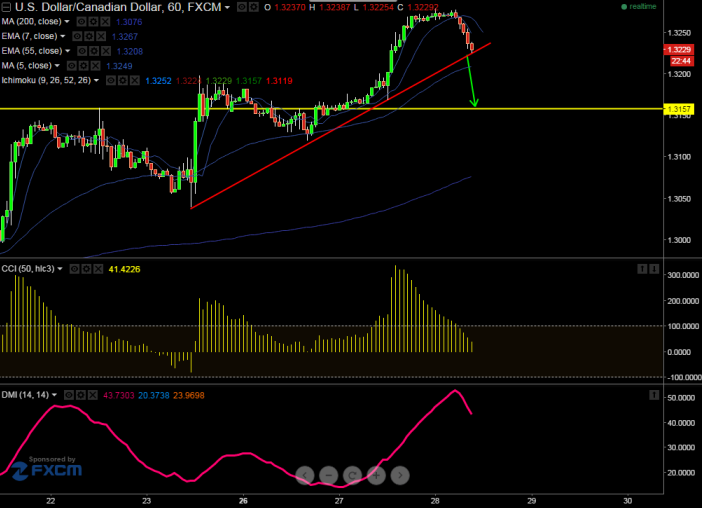Open the Sponsored by FXCM logo link
Screen dimensions: 702x508
point(47,467)
